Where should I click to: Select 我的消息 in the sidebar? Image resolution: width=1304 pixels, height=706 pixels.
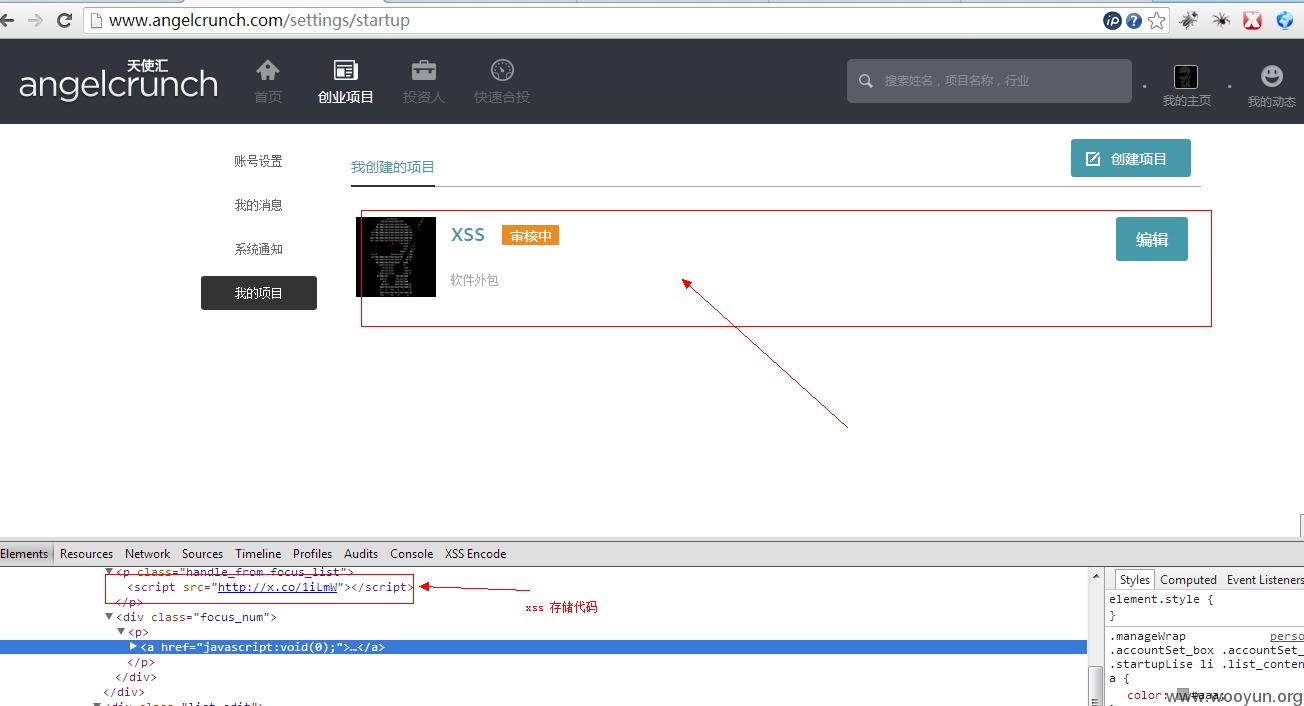coord(258,205)
